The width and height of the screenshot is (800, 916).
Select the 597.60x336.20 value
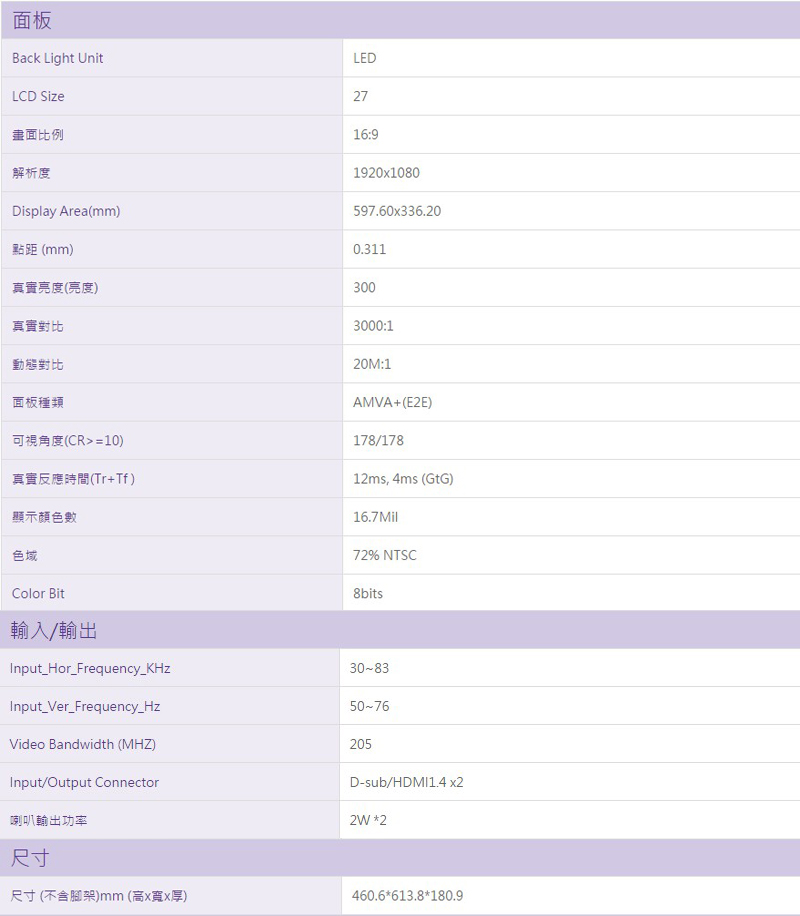click(397, 211)
